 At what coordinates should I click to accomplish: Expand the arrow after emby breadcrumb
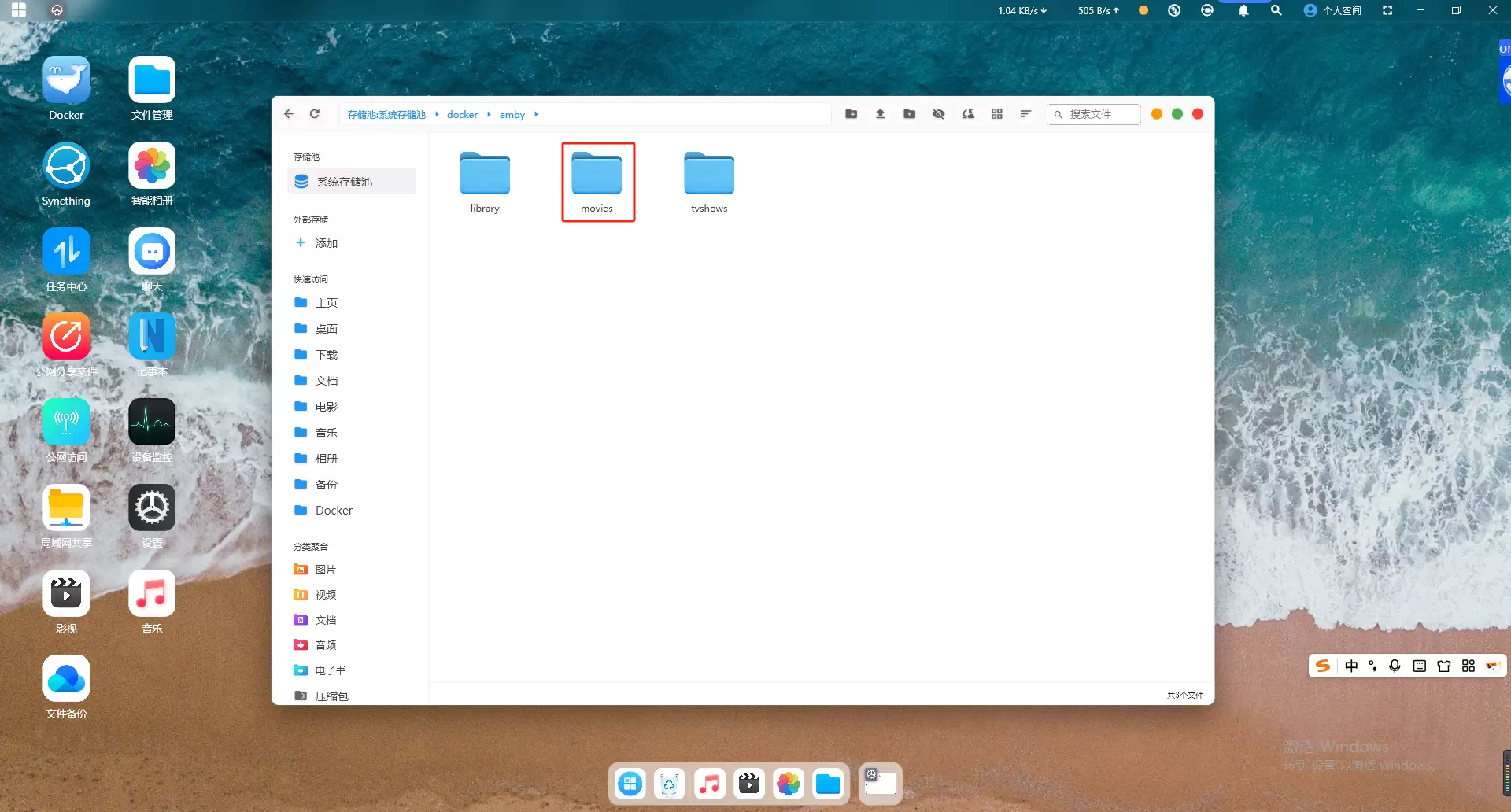[x=536, y=115]
